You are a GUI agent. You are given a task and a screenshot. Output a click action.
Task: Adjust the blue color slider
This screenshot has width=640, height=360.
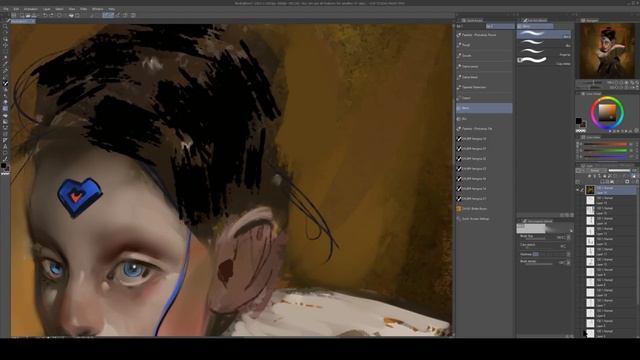point(605,156)
